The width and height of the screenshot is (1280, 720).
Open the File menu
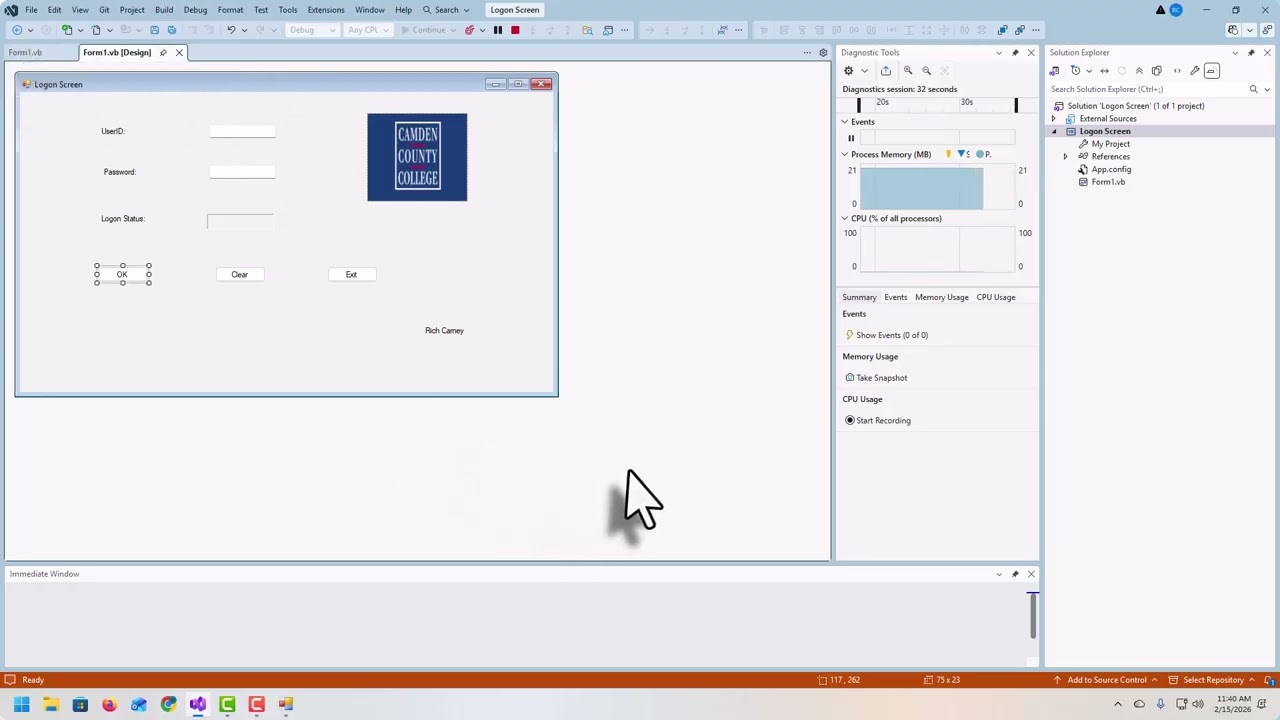pos(31,10)
